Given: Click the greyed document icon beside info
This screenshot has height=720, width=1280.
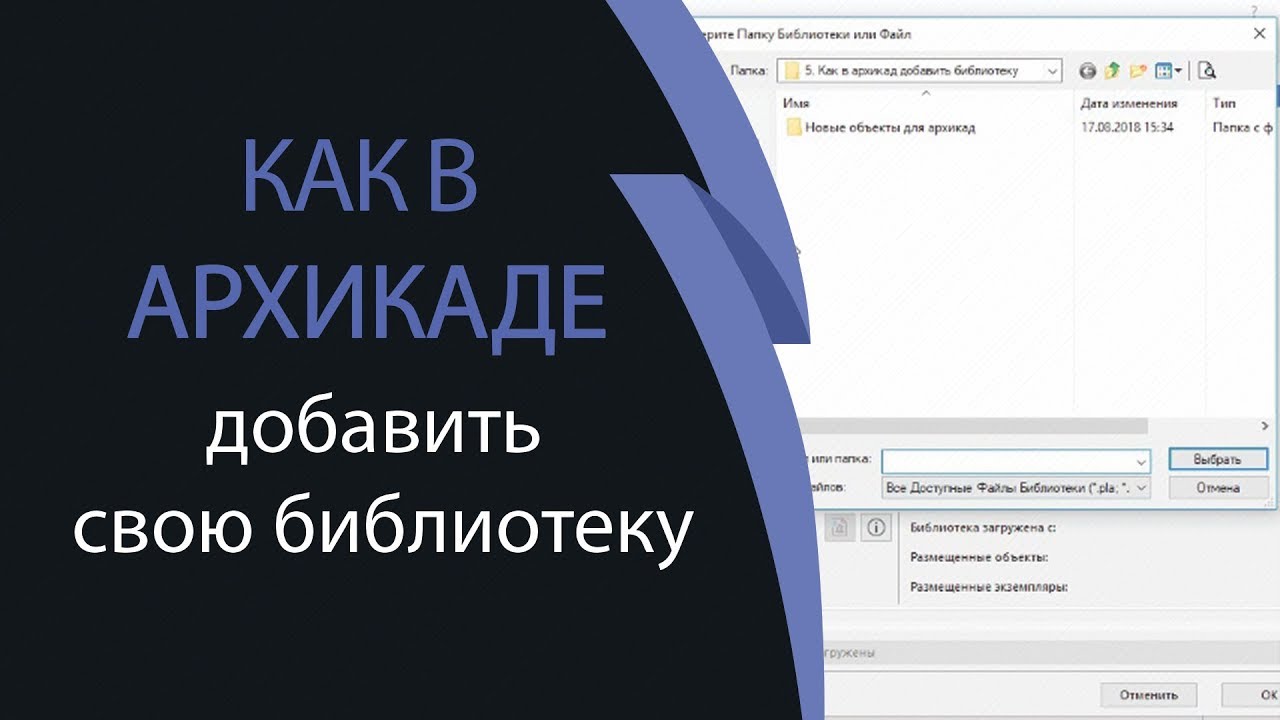Looking at the screenshot, I should click(x=840, y=528).
